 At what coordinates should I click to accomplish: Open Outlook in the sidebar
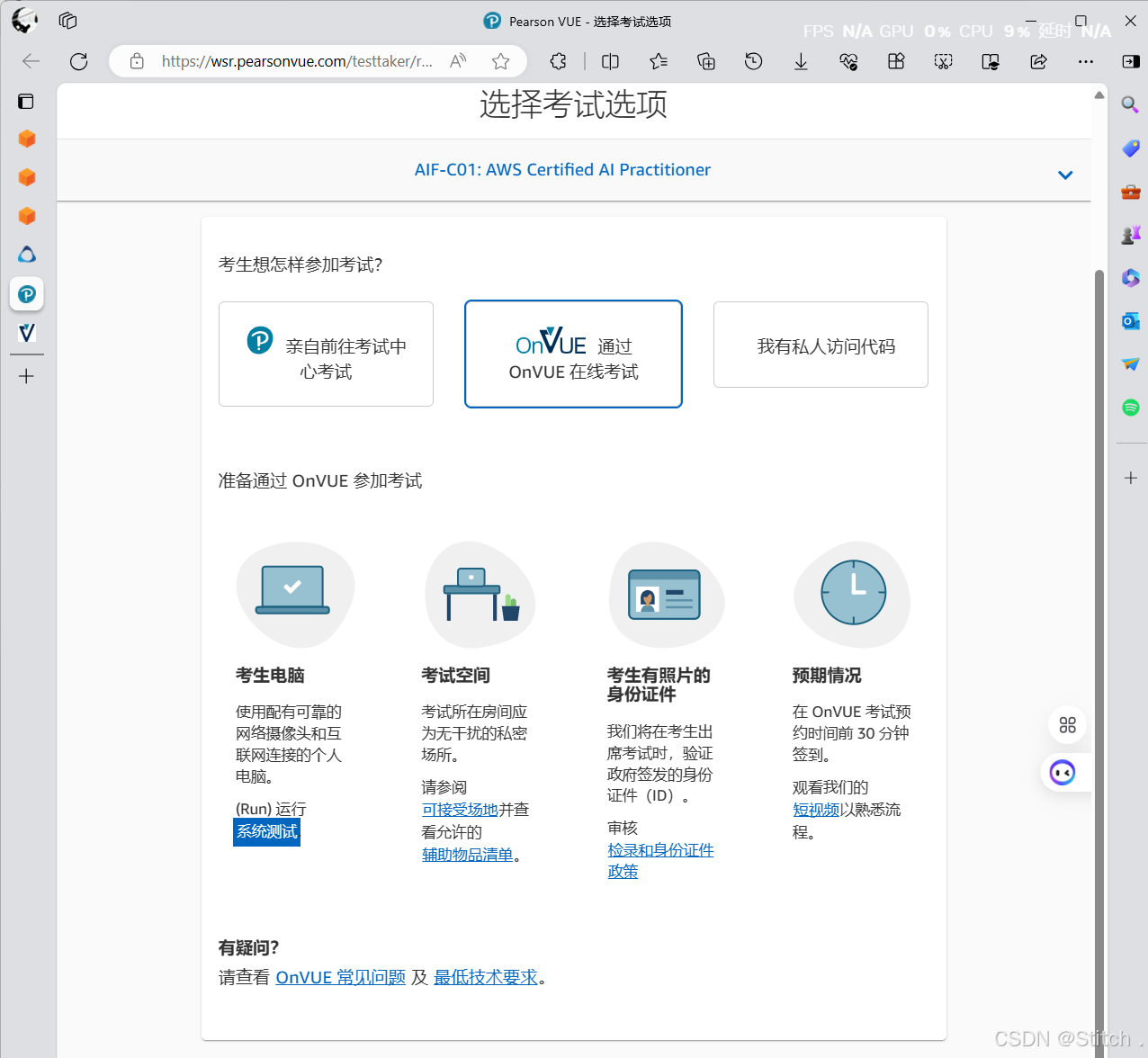[x=1131, y=321]
